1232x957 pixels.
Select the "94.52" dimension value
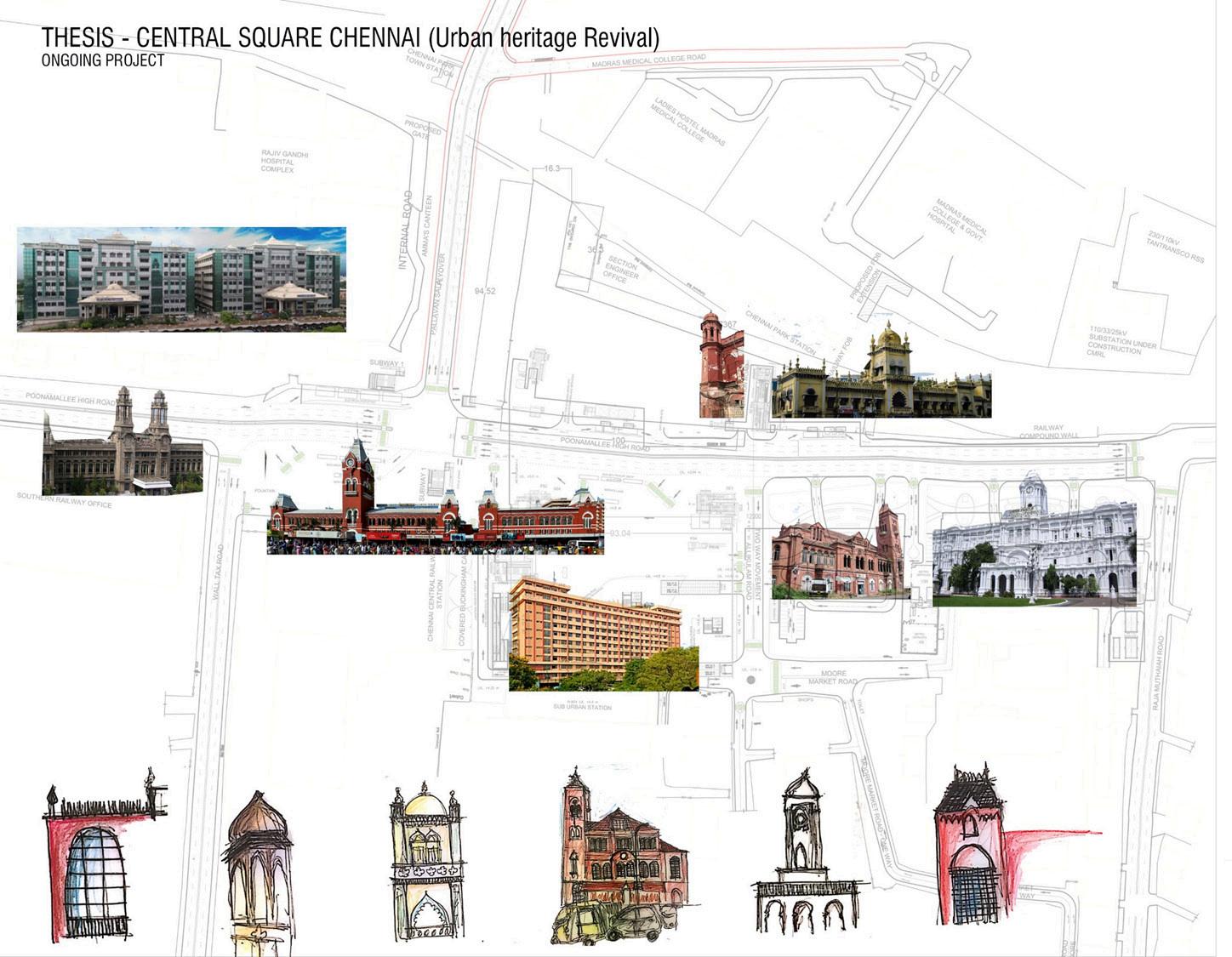(485, 291)
